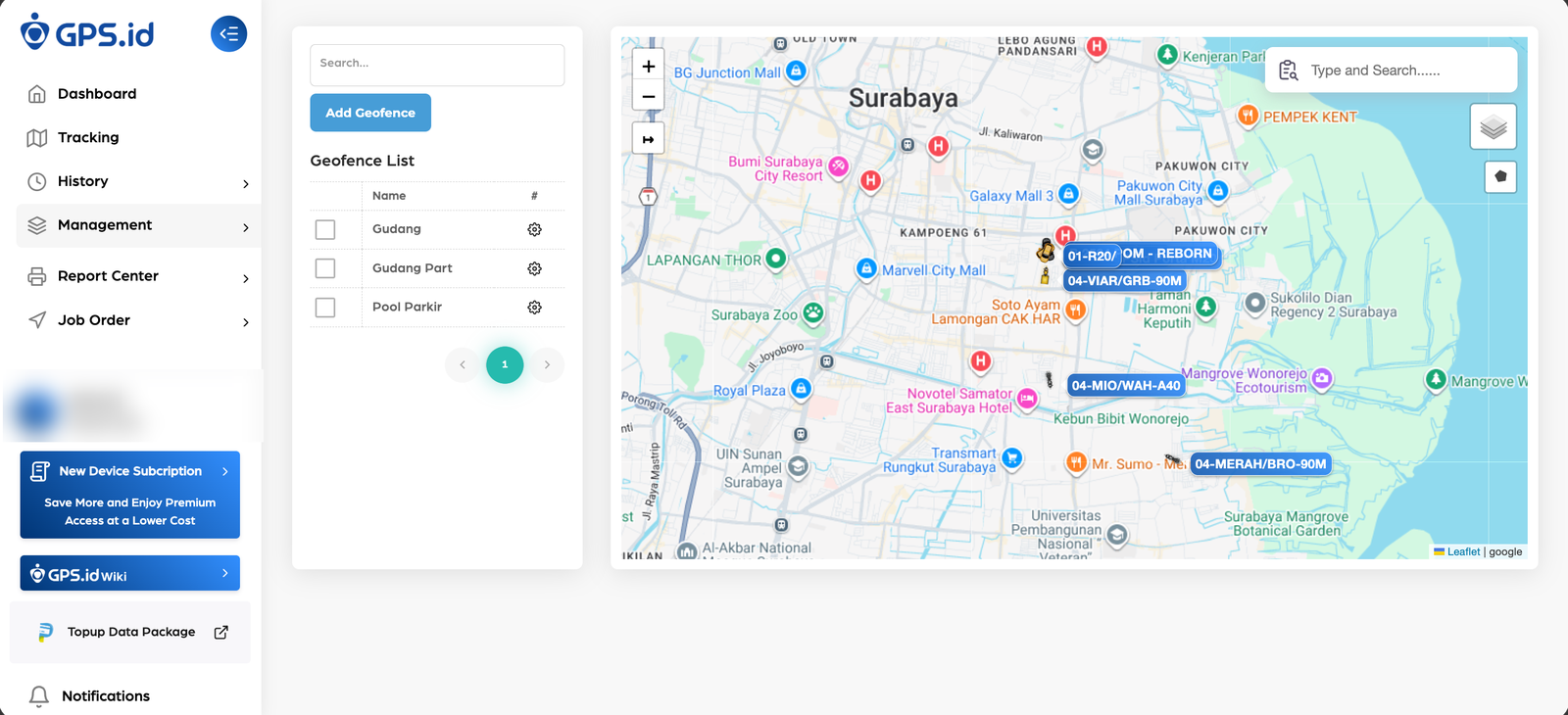Click the GPS.id logo

87,32
